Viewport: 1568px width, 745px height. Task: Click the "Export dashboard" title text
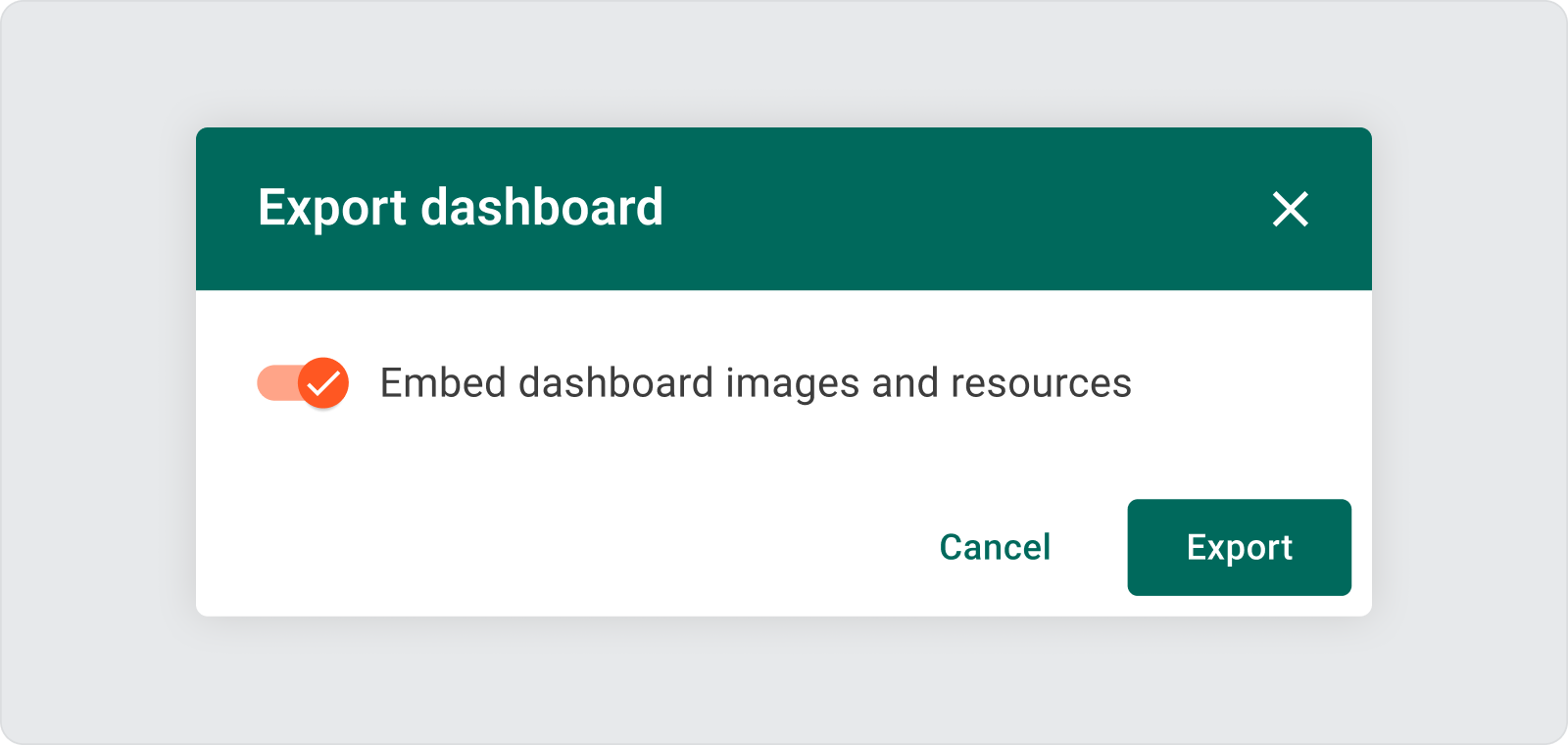click(461, 208)
